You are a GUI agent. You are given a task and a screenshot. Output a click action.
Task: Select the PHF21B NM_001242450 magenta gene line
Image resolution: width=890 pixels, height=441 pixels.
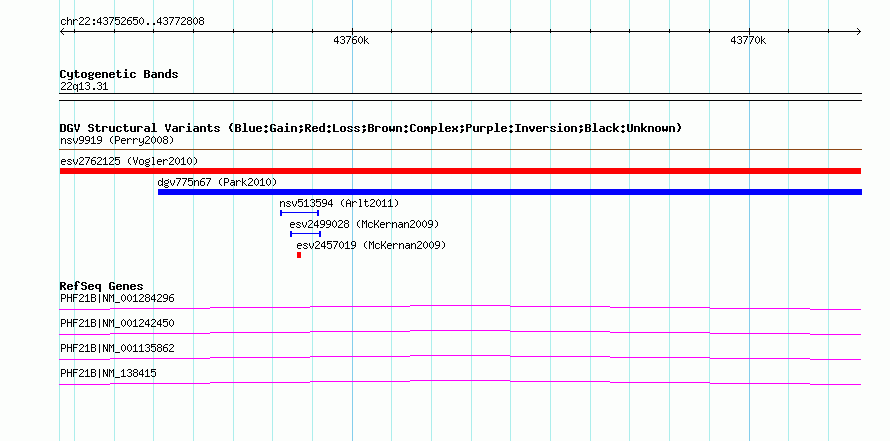pos(460,333)
